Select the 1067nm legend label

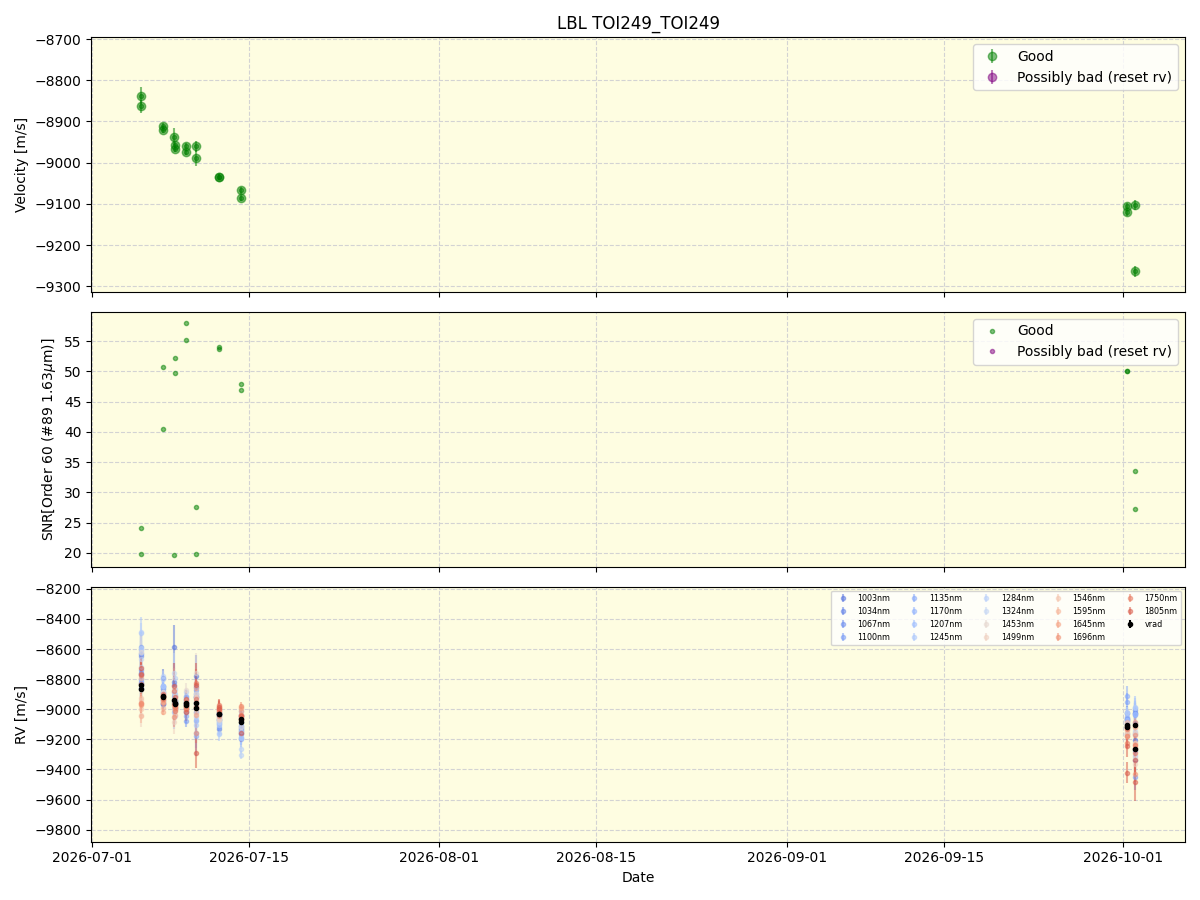pos(873,624)
